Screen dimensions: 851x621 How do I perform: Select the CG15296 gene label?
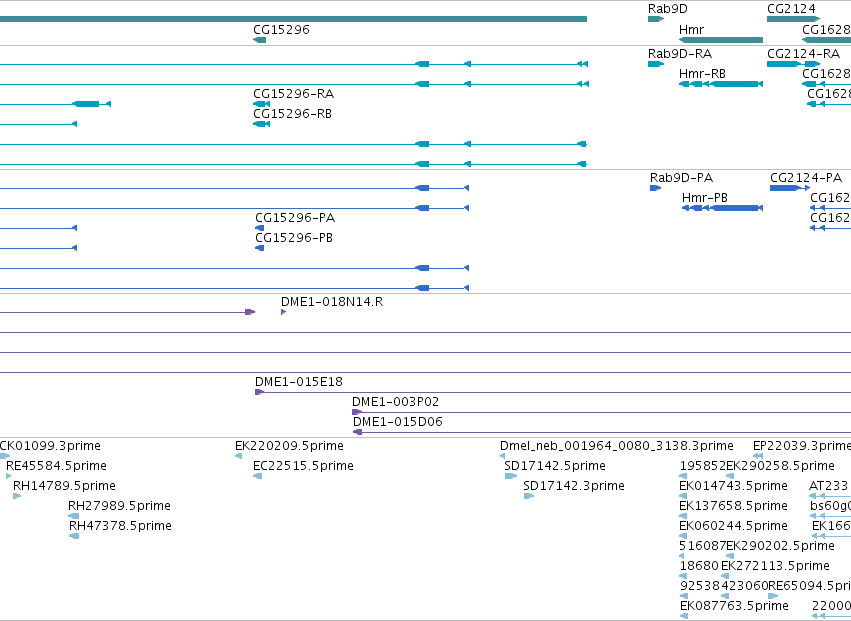(x=281, y=29)
